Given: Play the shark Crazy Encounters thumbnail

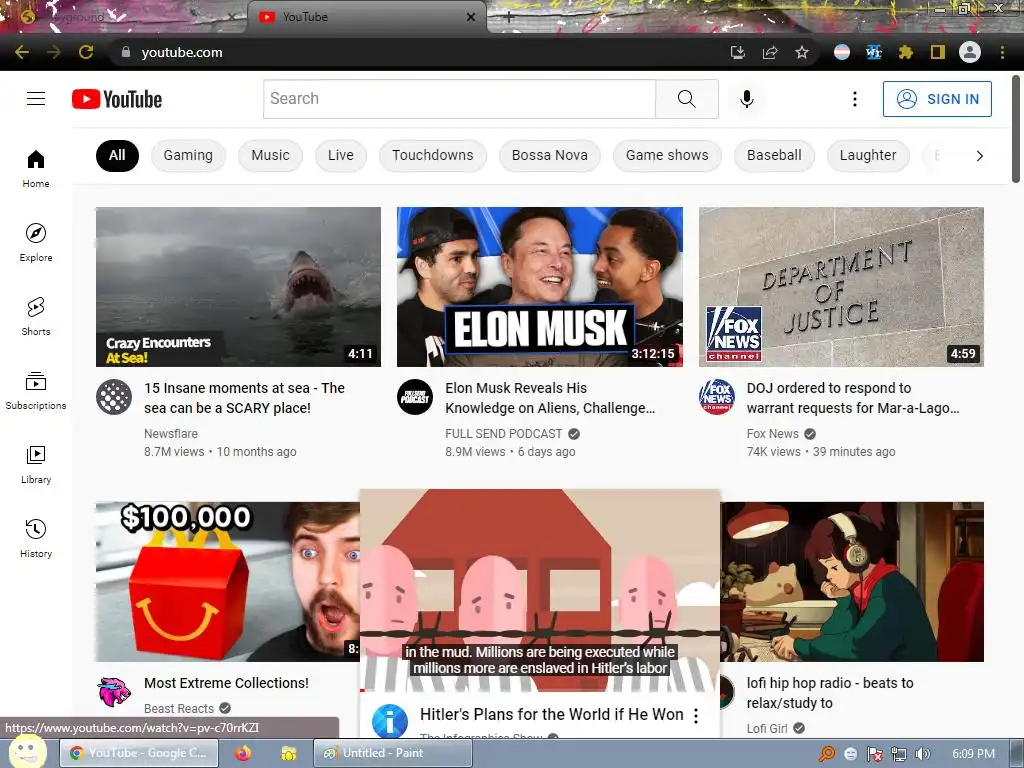Looking at the screenshot, I should [x=238, y=287].
